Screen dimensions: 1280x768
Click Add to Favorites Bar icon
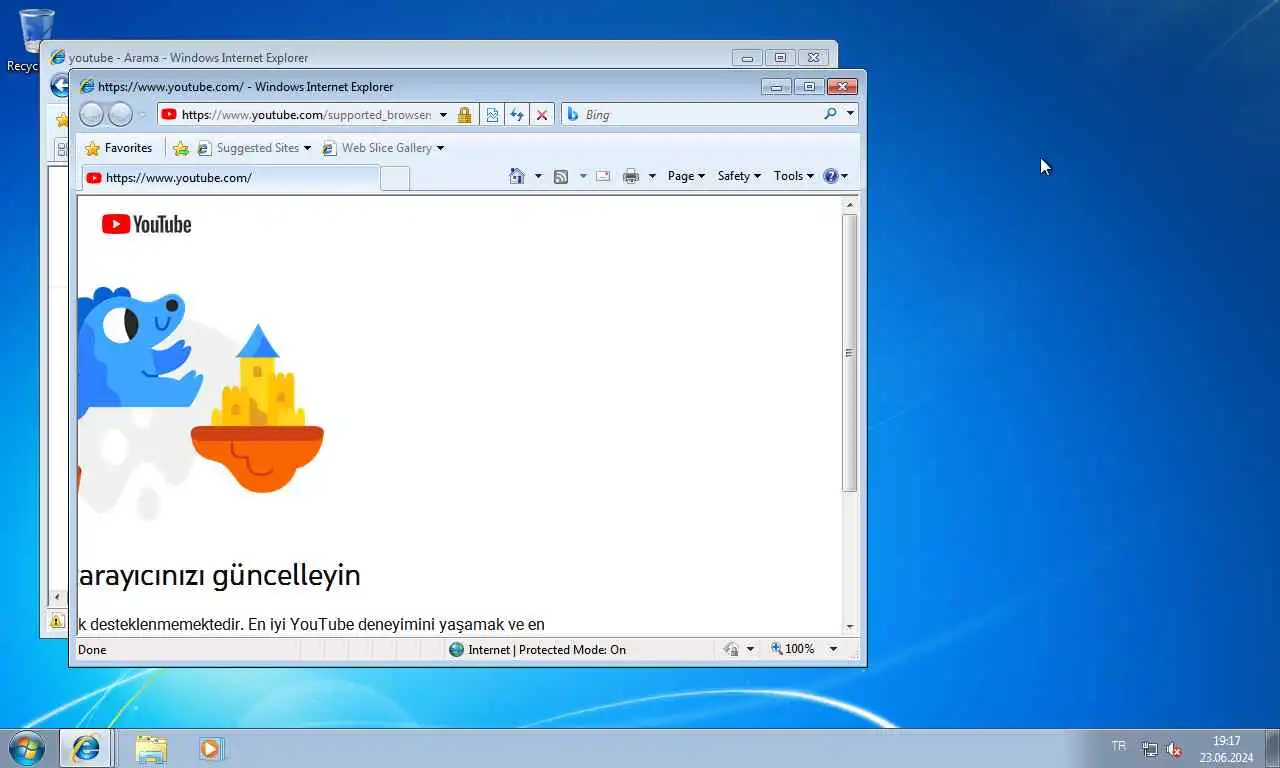coord(181,148)
